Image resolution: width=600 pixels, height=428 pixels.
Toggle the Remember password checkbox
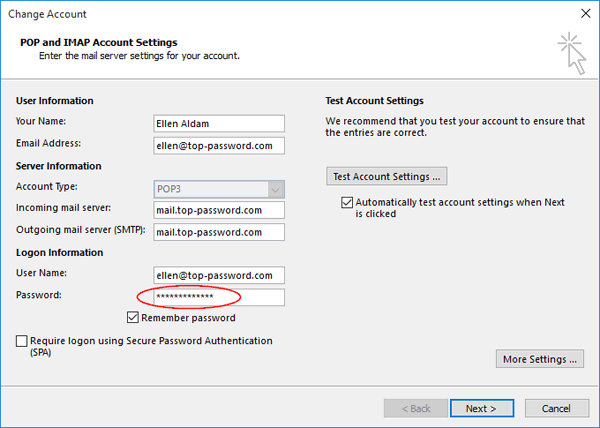coord(134,318)
